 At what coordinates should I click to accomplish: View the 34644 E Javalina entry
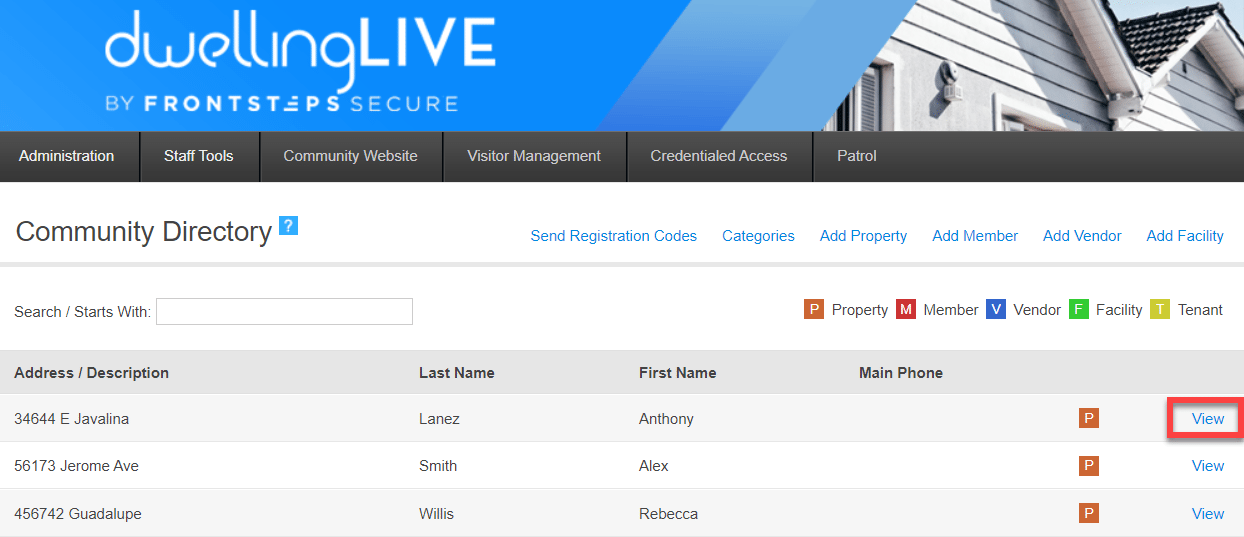point(1208,419)
